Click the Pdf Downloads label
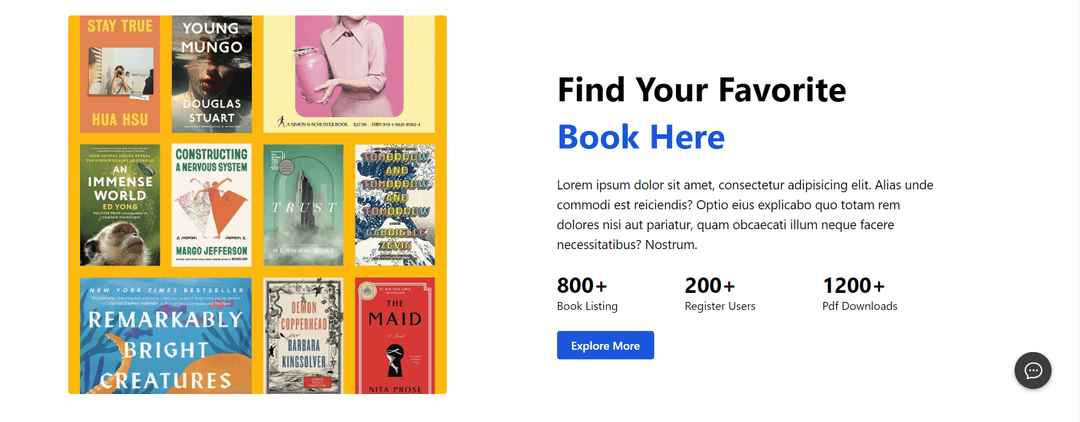The width and height of the screenshot is (1080, 422). pos(859,306)
